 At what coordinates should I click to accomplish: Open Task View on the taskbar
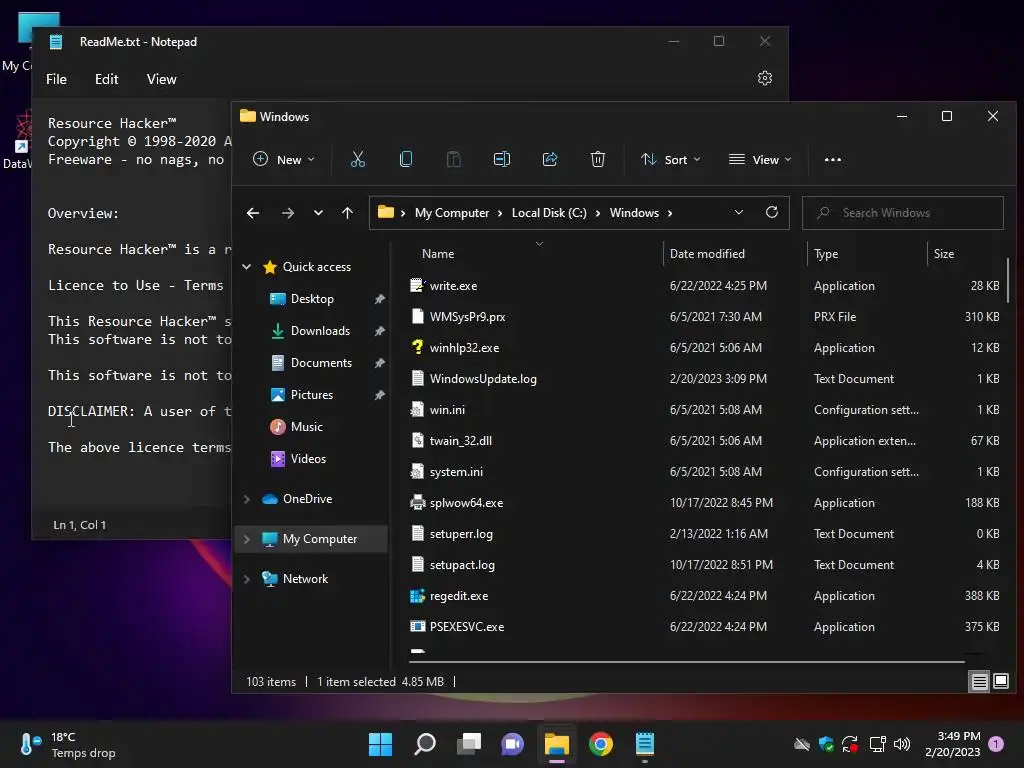pyautogui.click(x=469, y=744)
